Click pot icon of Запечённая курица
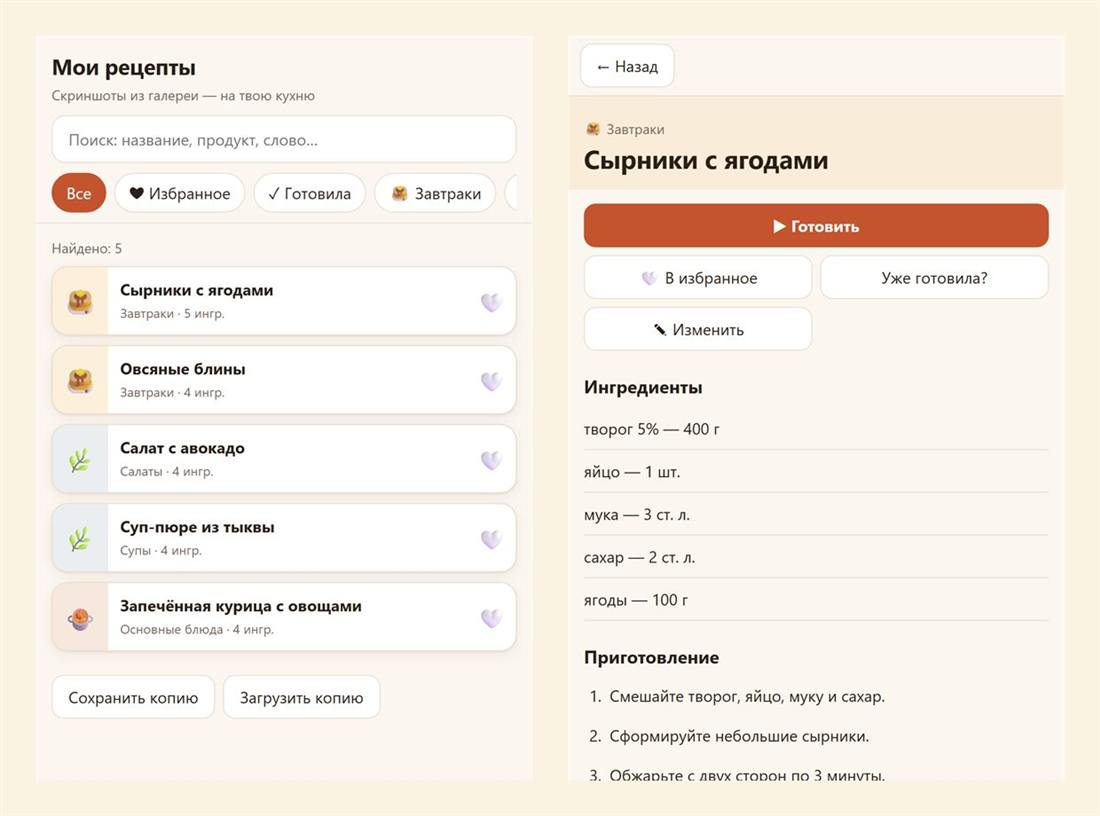 click(x=80, y=618)
